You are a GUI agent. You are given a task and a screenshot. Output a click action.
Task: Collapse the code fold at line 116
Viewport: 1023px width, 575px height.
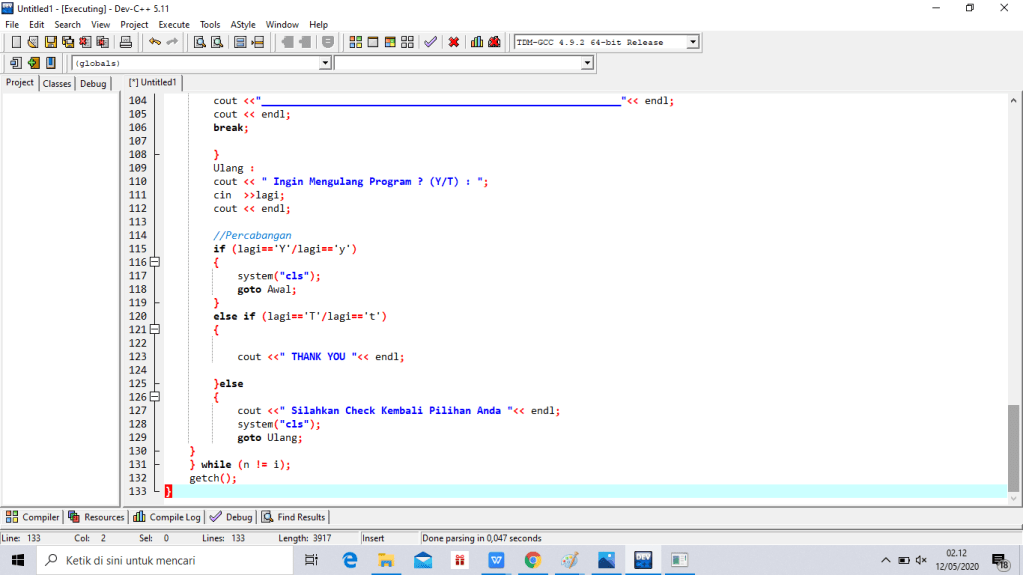pos(155,262)
